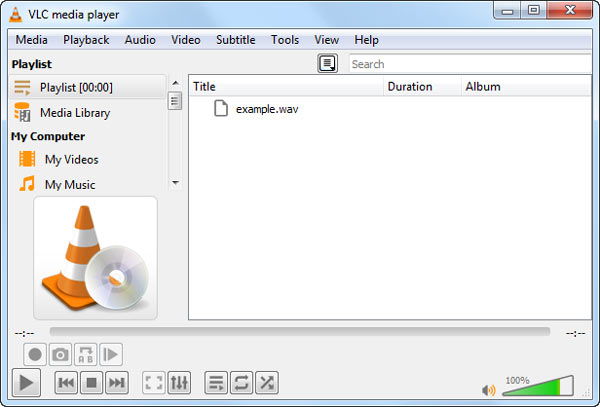The width and height of the screenshot is (600, 407).
Task: Stop playback
Action: click(x=91, y=382)
